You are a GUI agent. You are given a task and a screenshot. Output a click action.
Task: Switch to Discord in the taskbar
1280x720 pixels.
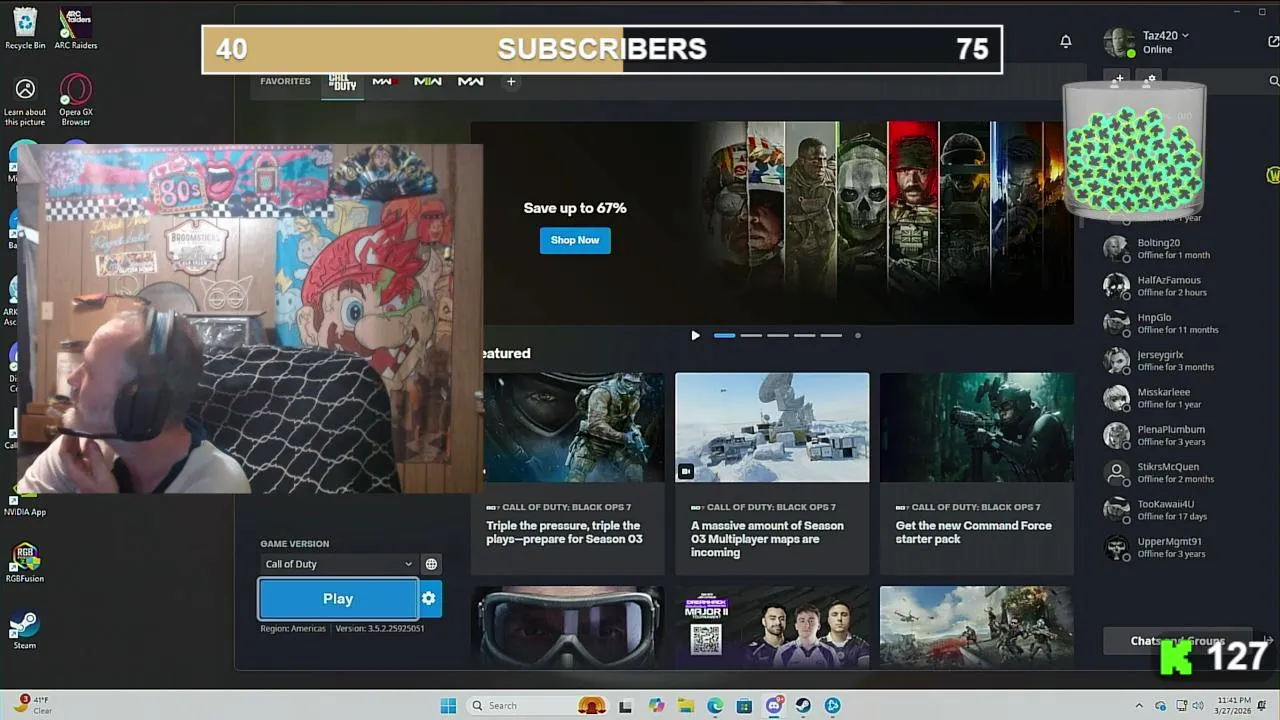774,706
